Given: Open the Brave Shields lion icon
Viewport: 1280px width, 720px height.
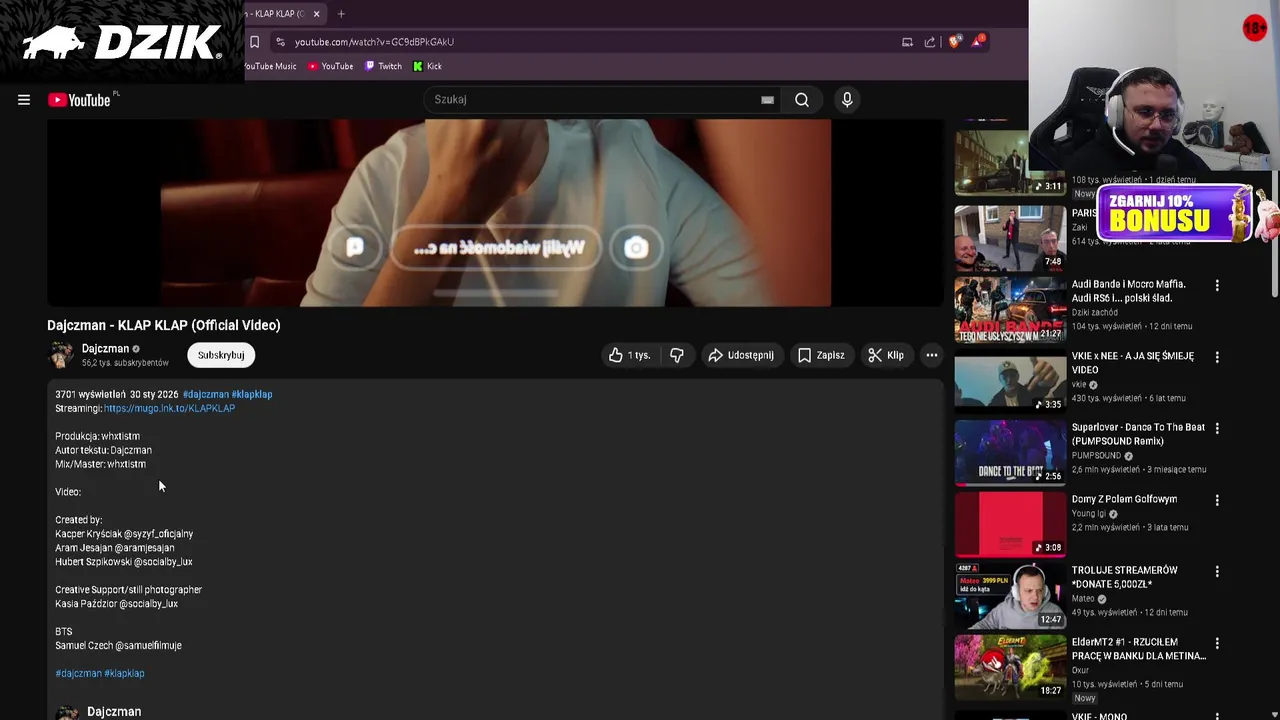Looking at the screenshot, I should [954, 42].
